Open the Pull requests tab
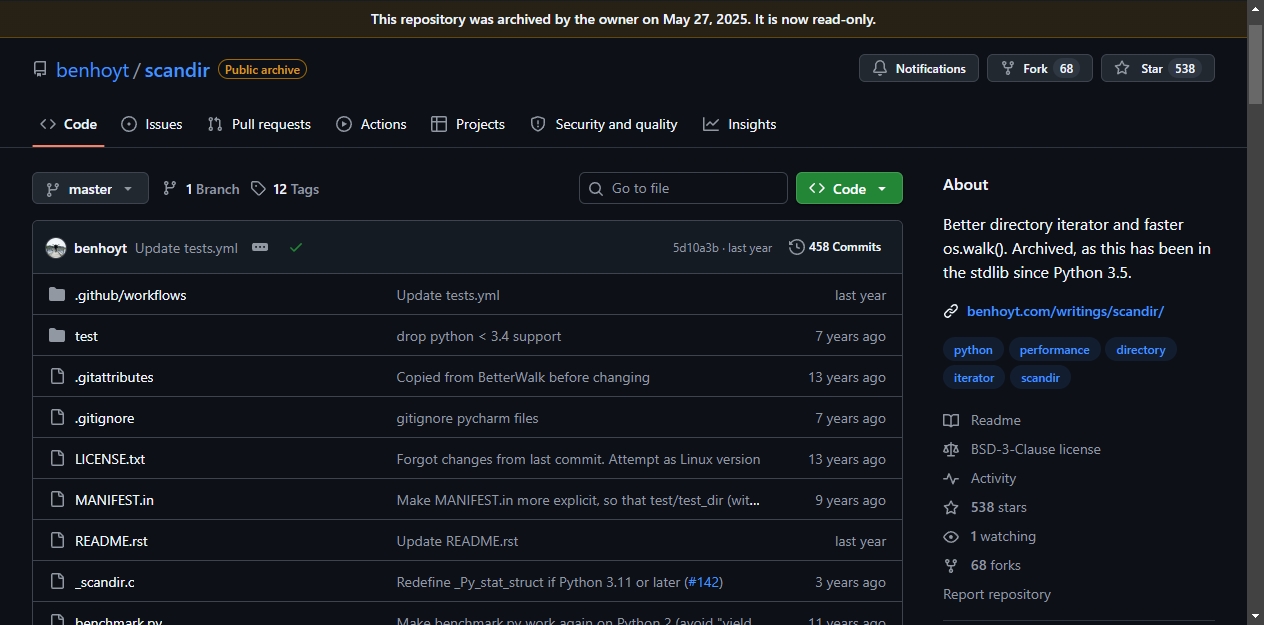Viewport: 1264px width, 625px height. tap(259, 124)
